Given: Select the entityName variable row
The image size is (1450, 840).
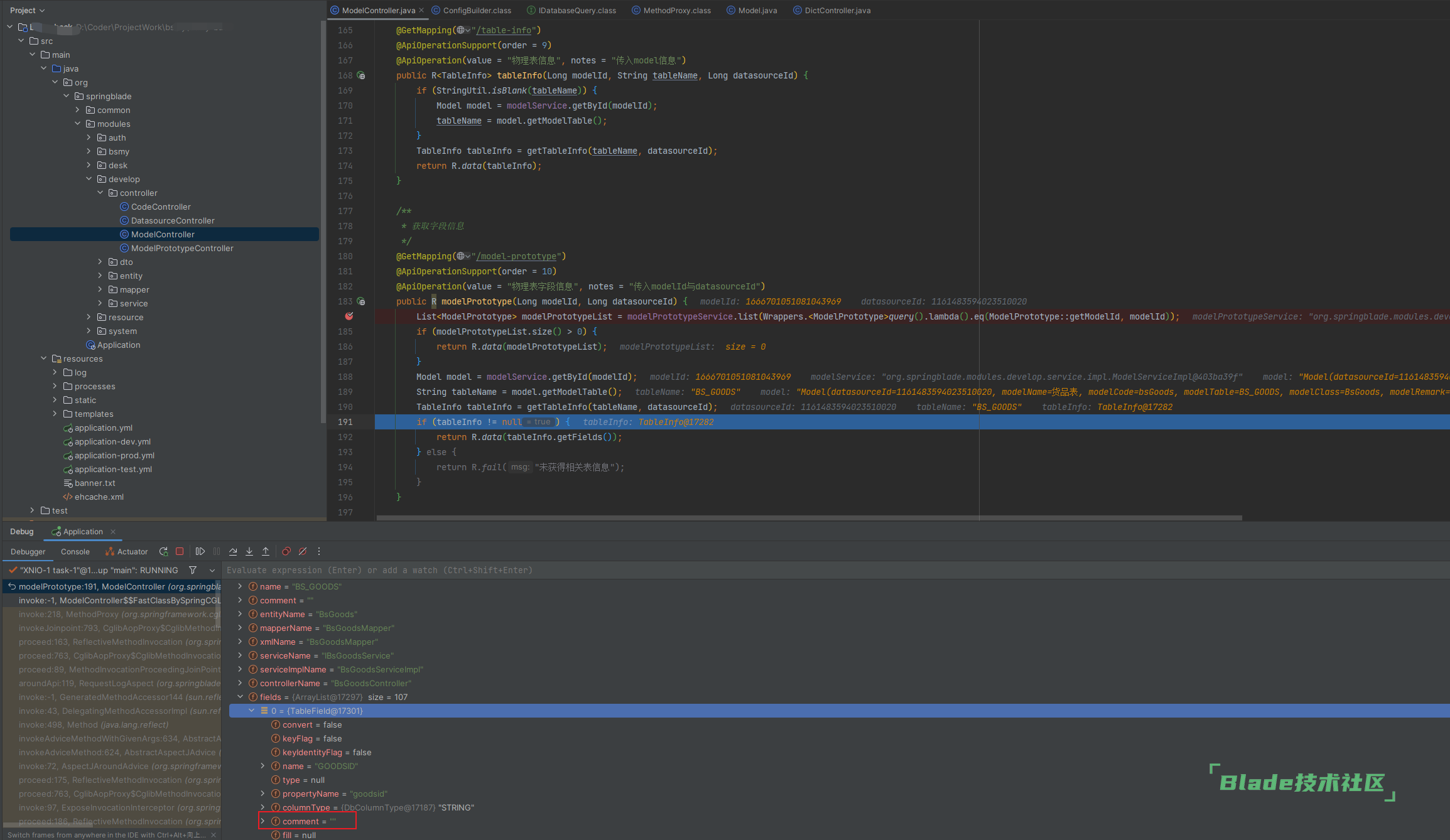Looking at the screenshot, I should pyautogui.click(x=838, y=614).
